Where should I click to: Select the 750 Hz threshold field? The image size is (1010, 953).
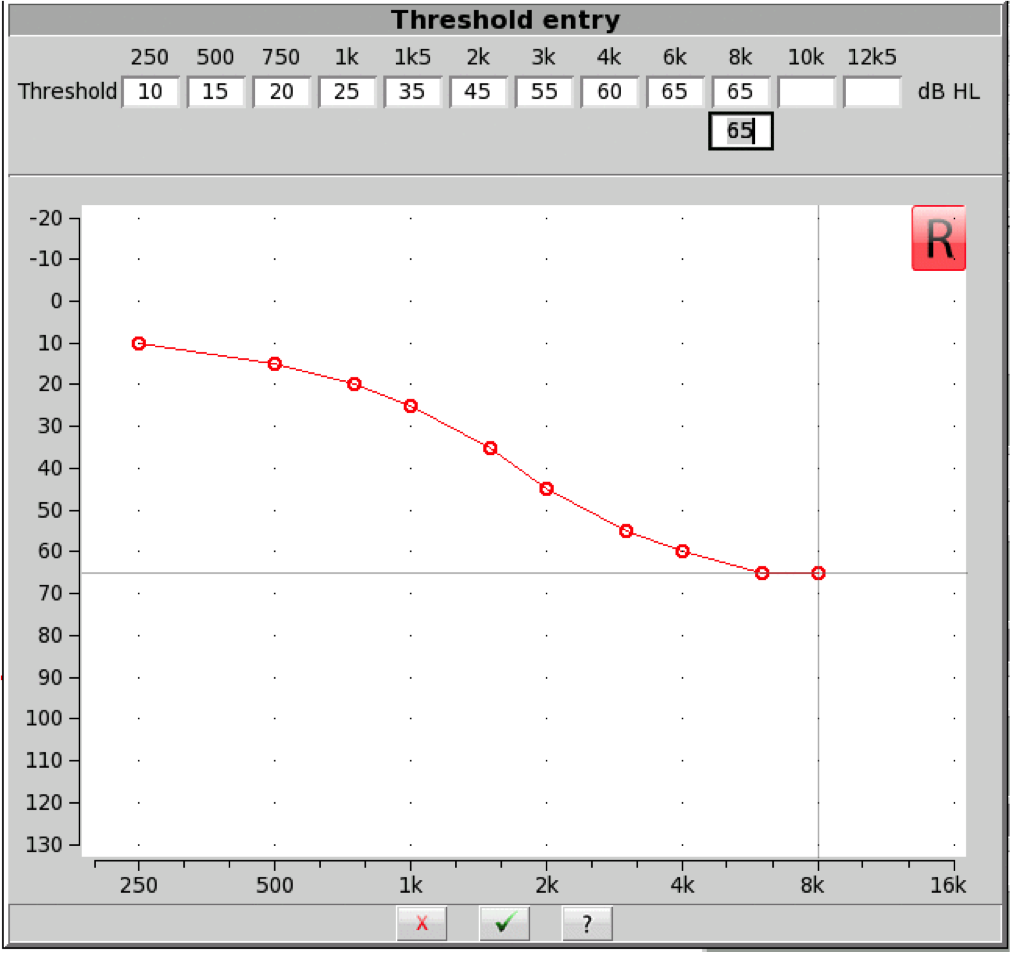(x=281, y=91)
